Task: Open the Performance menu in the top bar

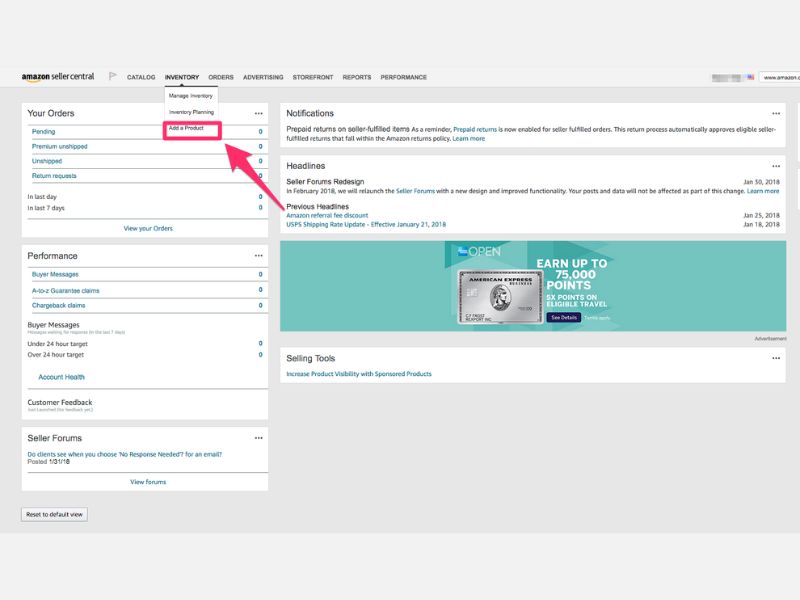Action: pyautogui.click(x=404, y=77)
